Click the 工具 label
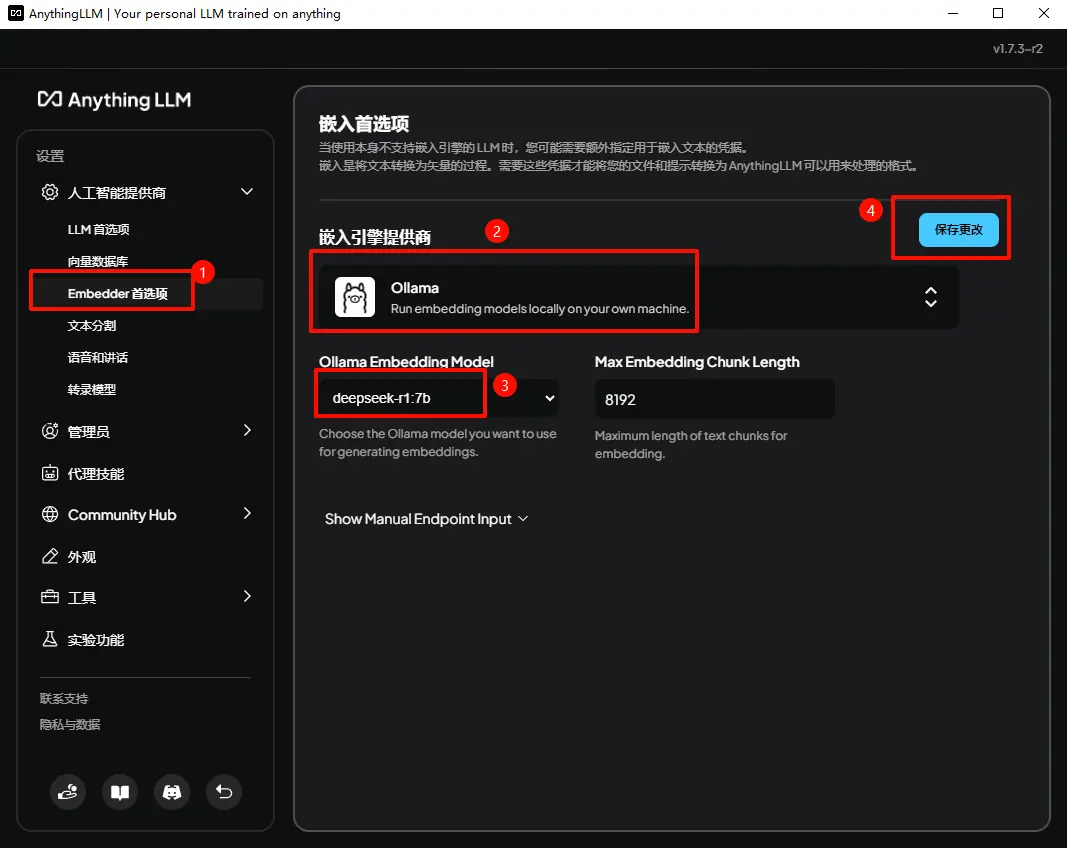This screenshot has height=848, width=1067. pos(82,598)
